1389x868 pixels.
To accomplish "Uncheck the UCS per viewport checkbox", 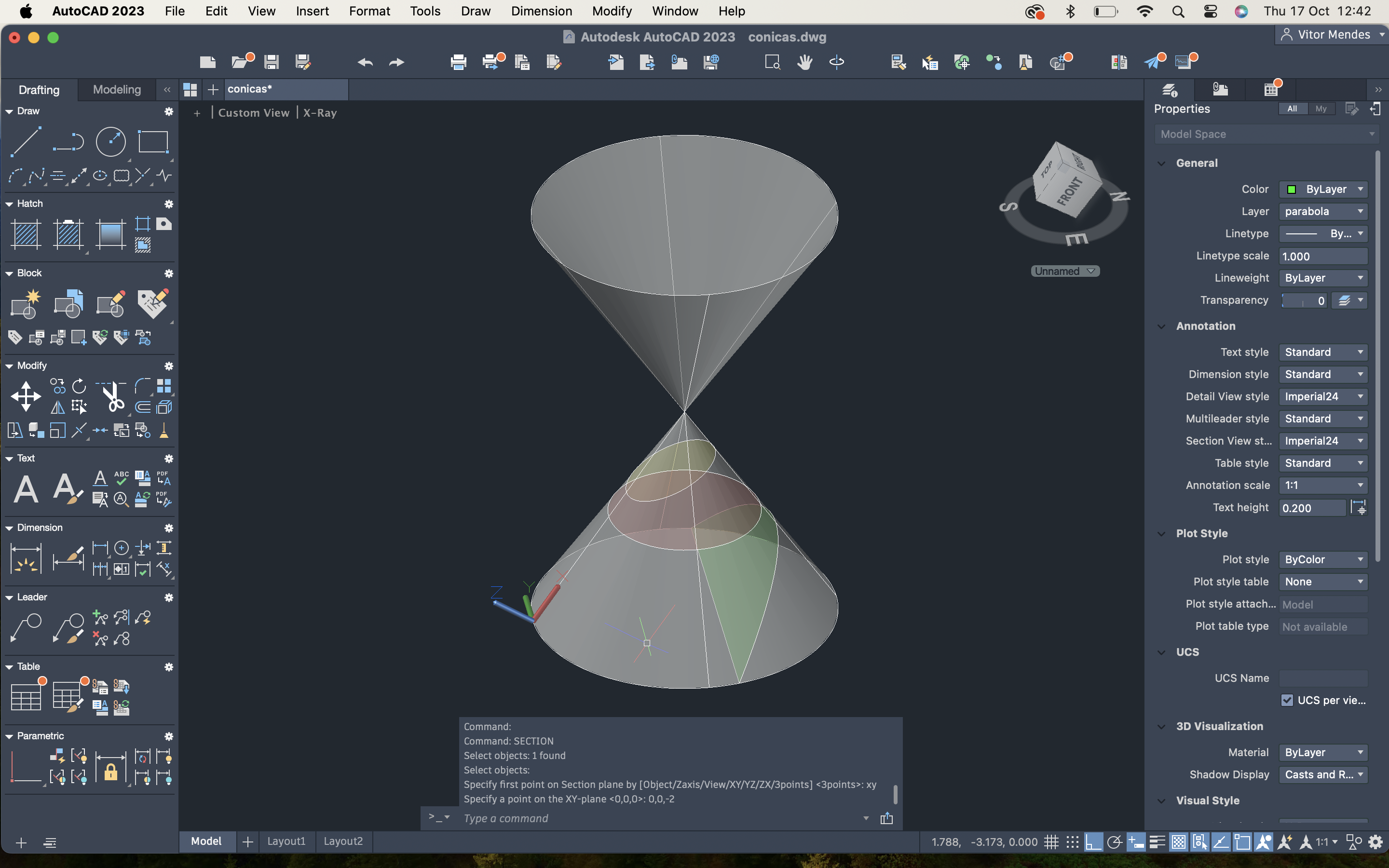I will coord(1287,700).
